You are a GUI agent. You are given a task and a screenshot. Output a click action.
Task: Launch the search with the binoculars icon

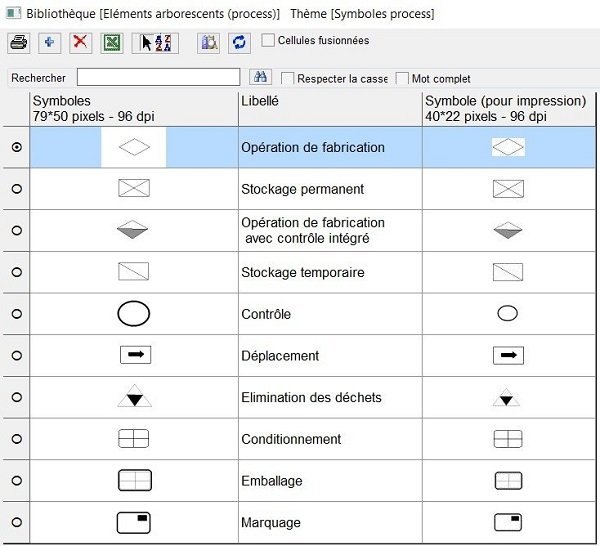coord(261,77)
